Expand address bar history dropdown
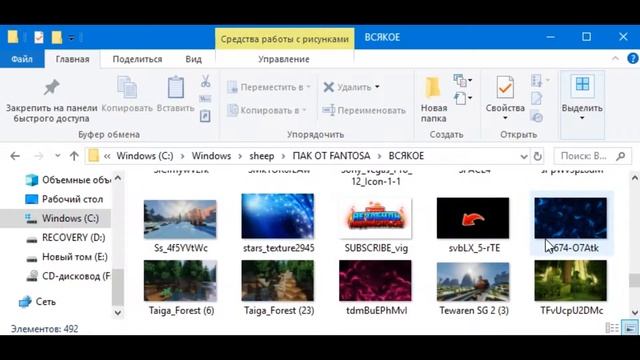Image resolution: width=640 pixels, height=360 pixels. (524, 156)
